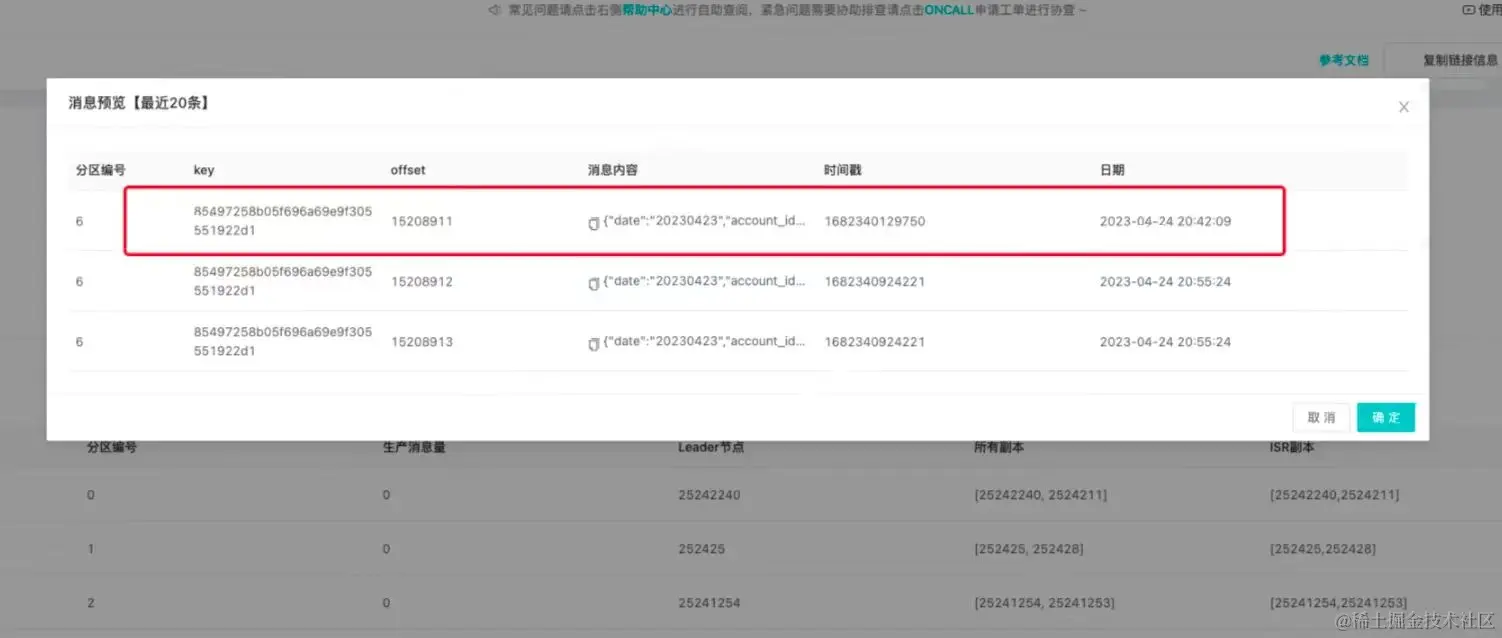Select the offset value 15208911

pos(421,221)
